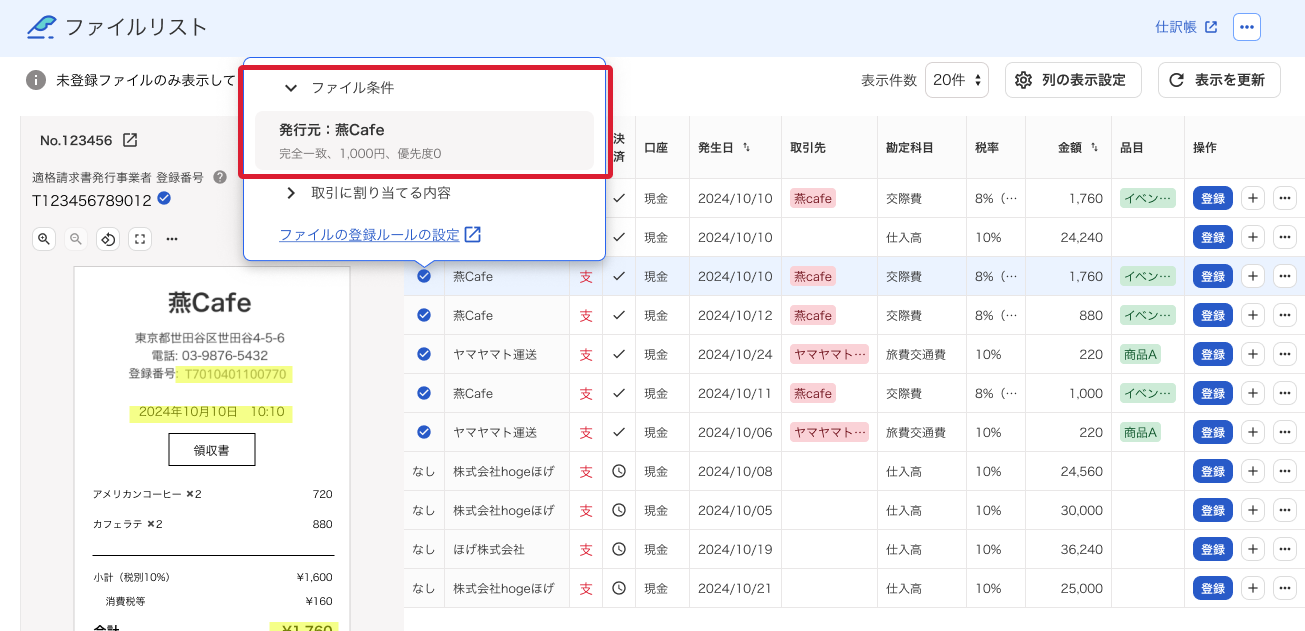1305x631 pixels.
Task: Click the verified badge beside T123456789012
Action: coord(164,199)
